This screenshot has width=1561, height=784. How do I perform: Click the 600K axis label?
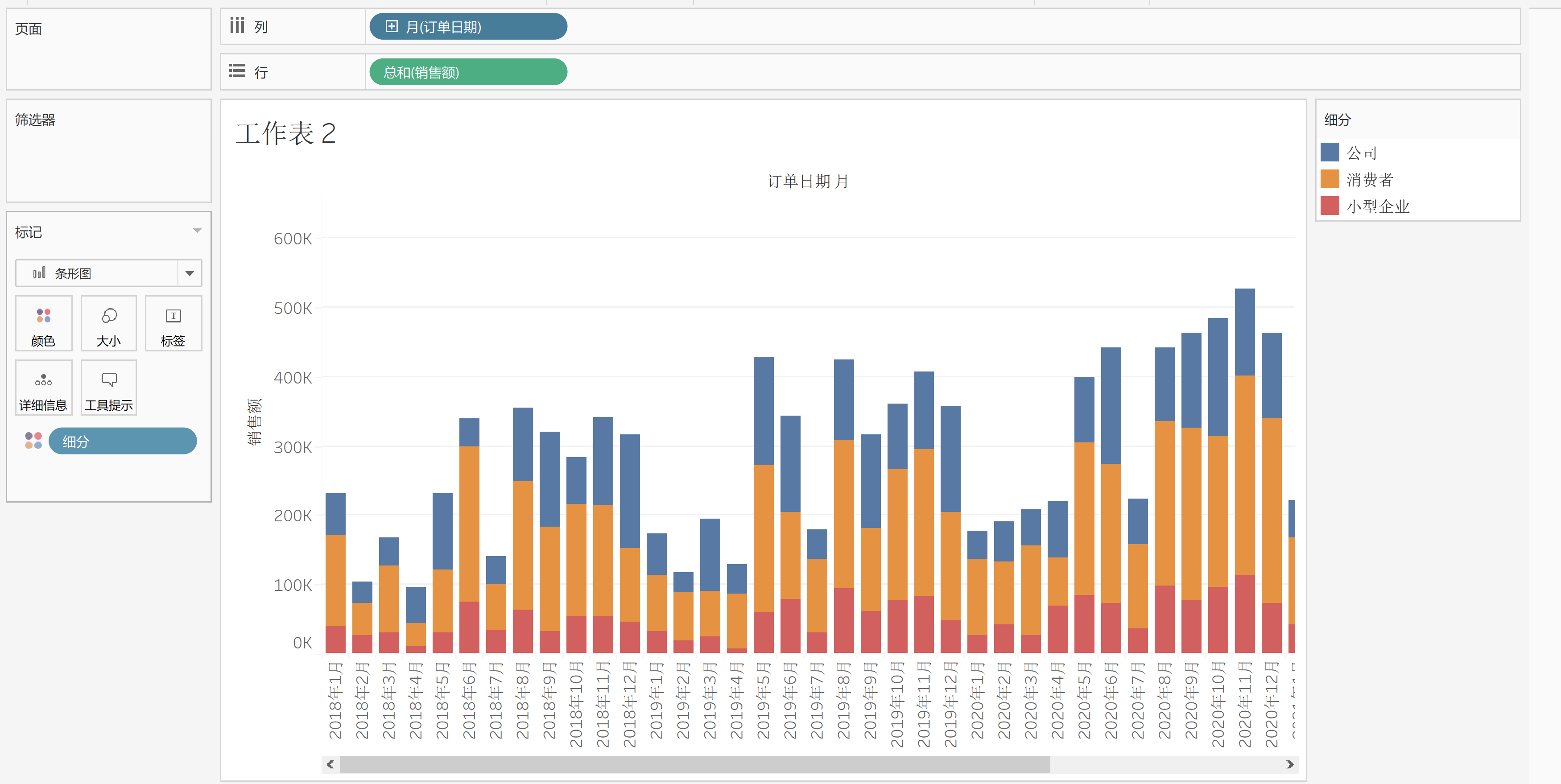pyautogui.click(x=293, y=239)
